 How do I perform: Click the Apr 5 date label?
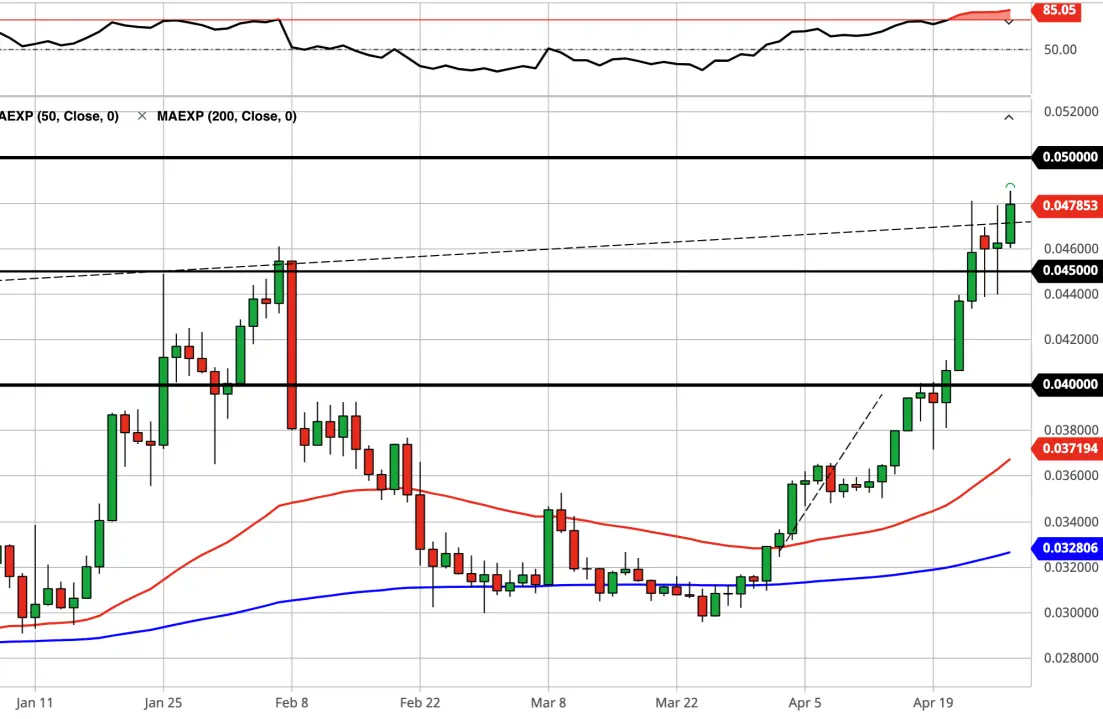point(805,703)
